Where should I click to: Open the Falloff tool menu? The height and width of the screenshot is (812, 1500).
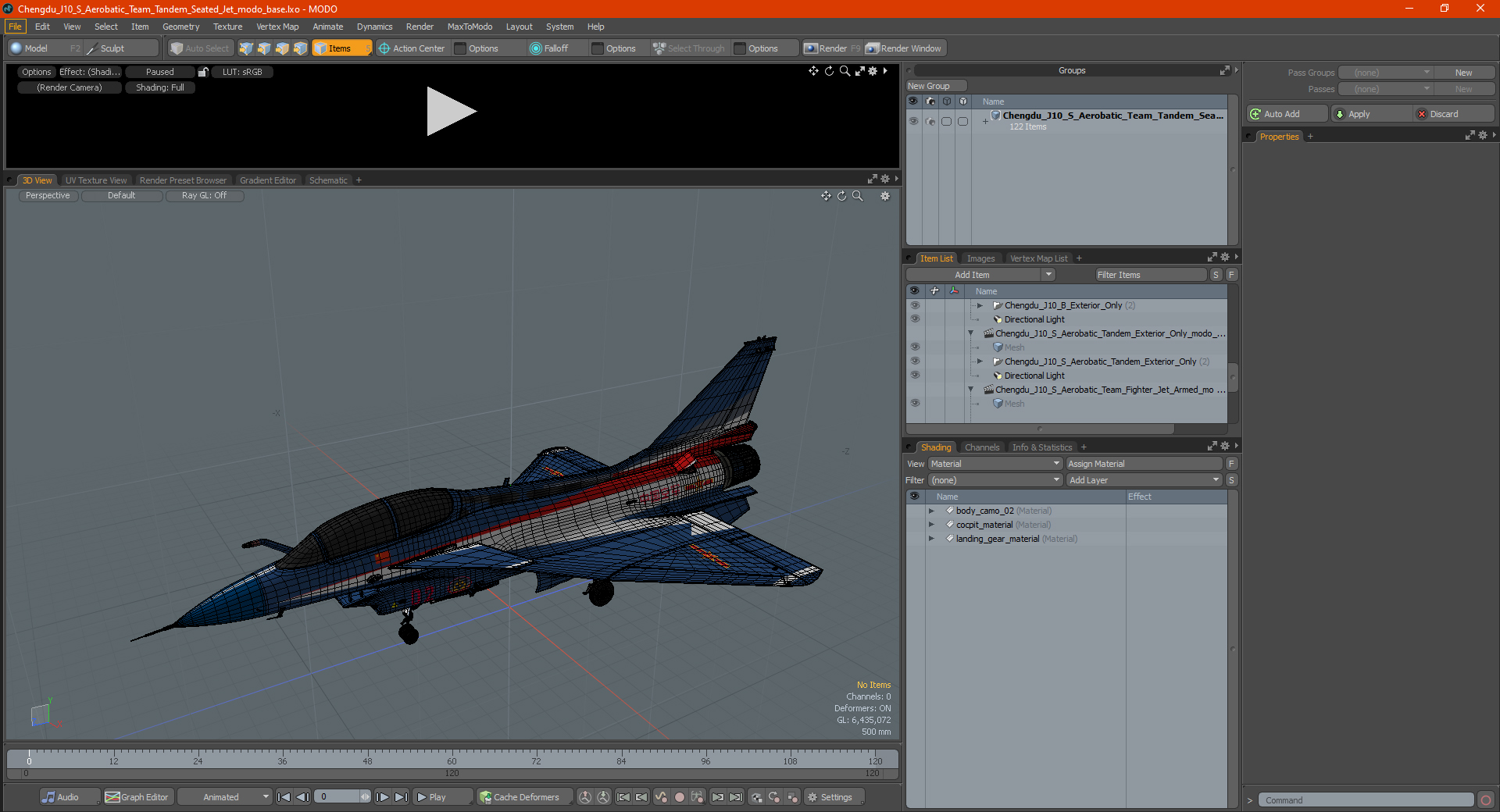[x=550, y=48]
